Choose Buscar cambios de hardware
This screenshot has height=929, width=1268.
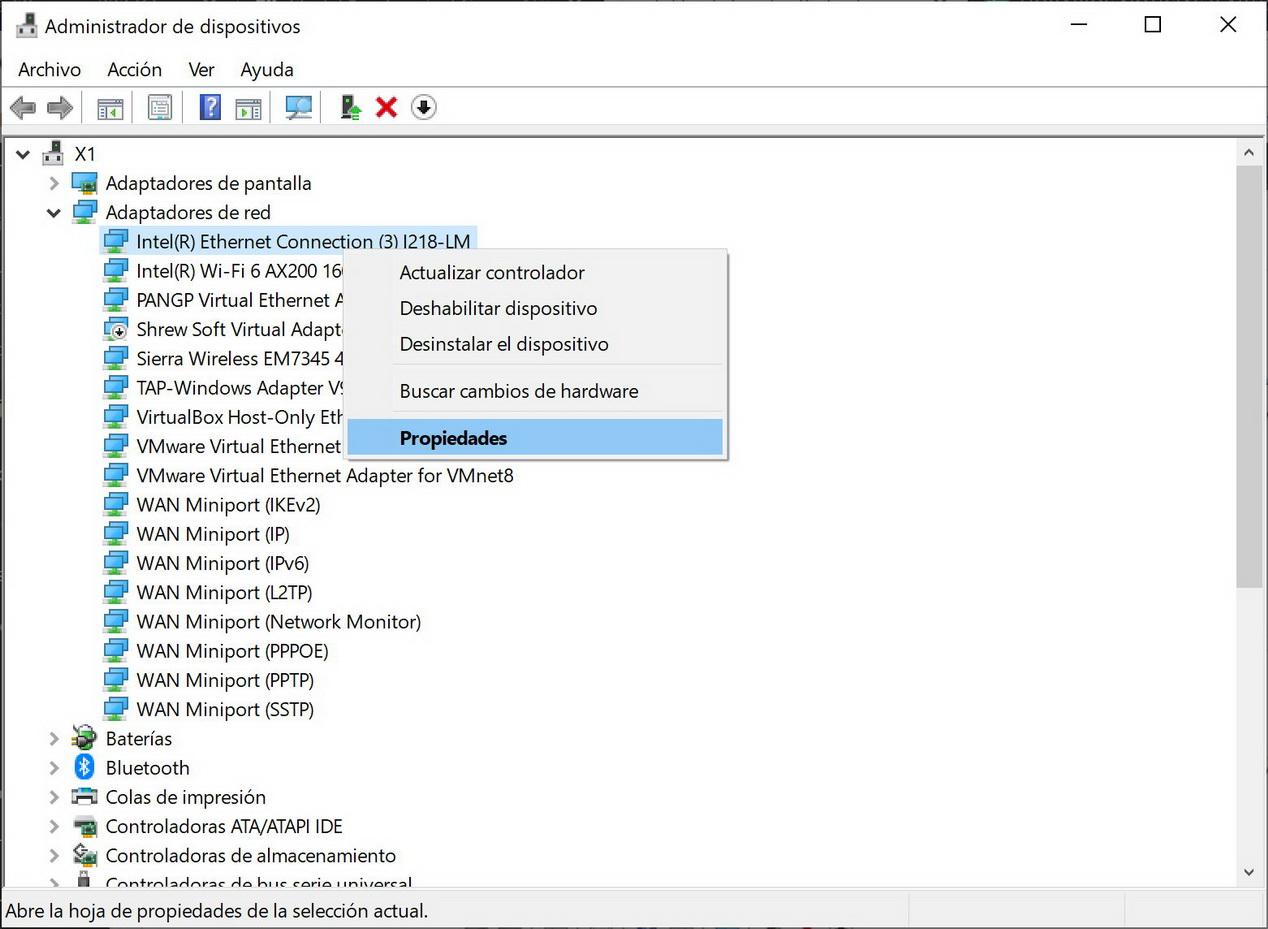click(535, 391)
